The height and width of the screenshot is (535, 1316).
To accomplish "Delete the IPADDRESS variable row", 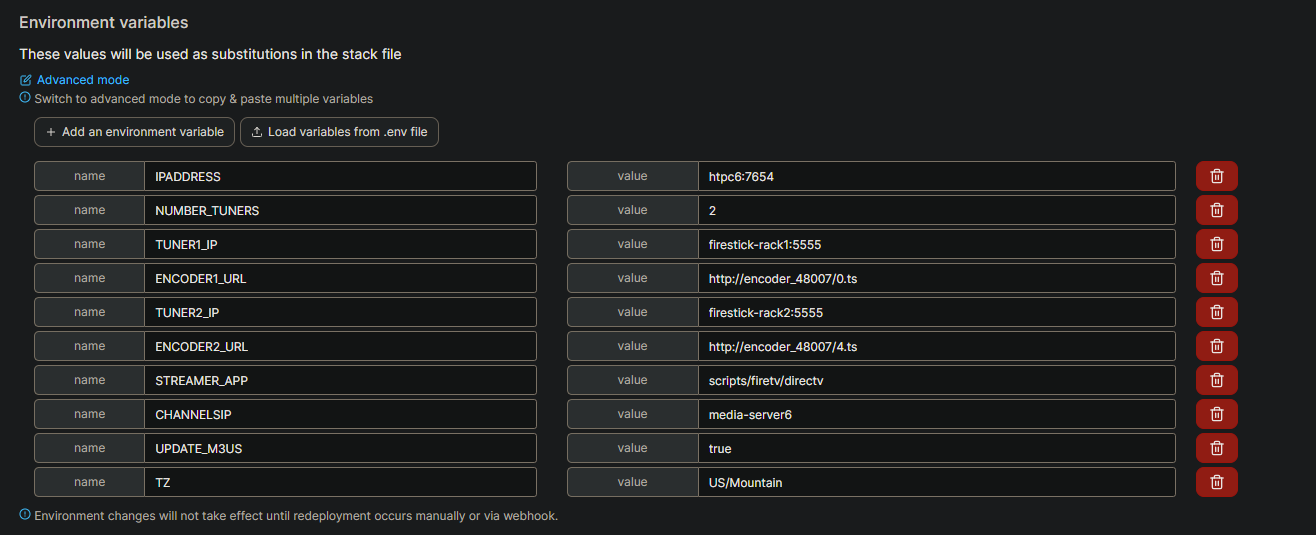I will [x=1216, y=176].
